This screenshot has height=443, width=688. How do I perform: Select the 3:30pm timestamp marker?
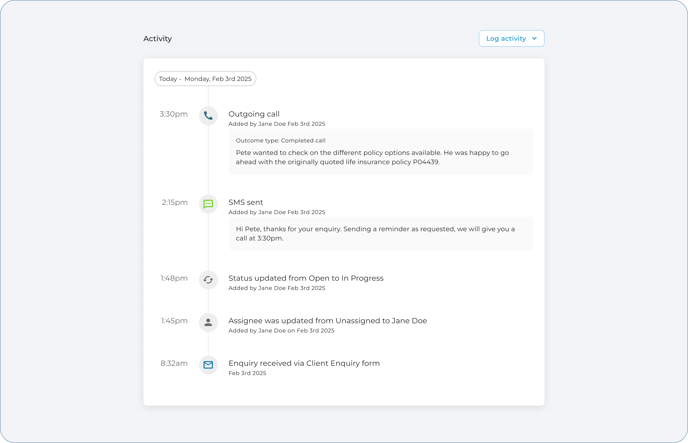click(x=173, y=114)
